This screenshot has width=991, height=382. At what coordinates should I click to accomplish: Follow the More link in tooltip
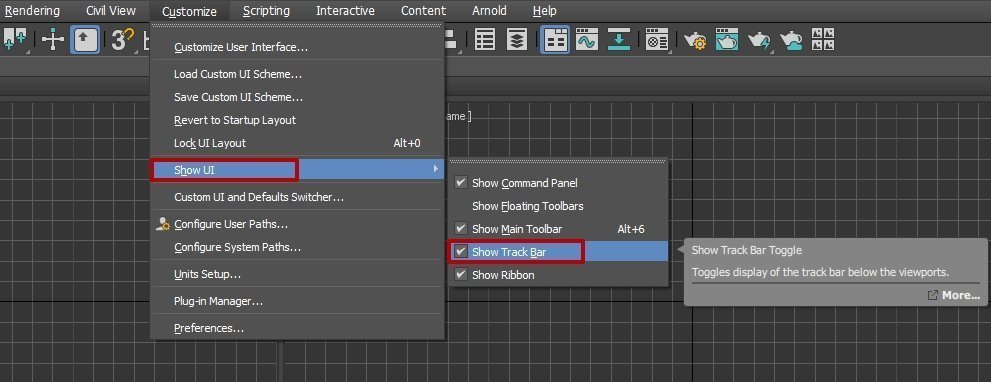pos(961,295)
